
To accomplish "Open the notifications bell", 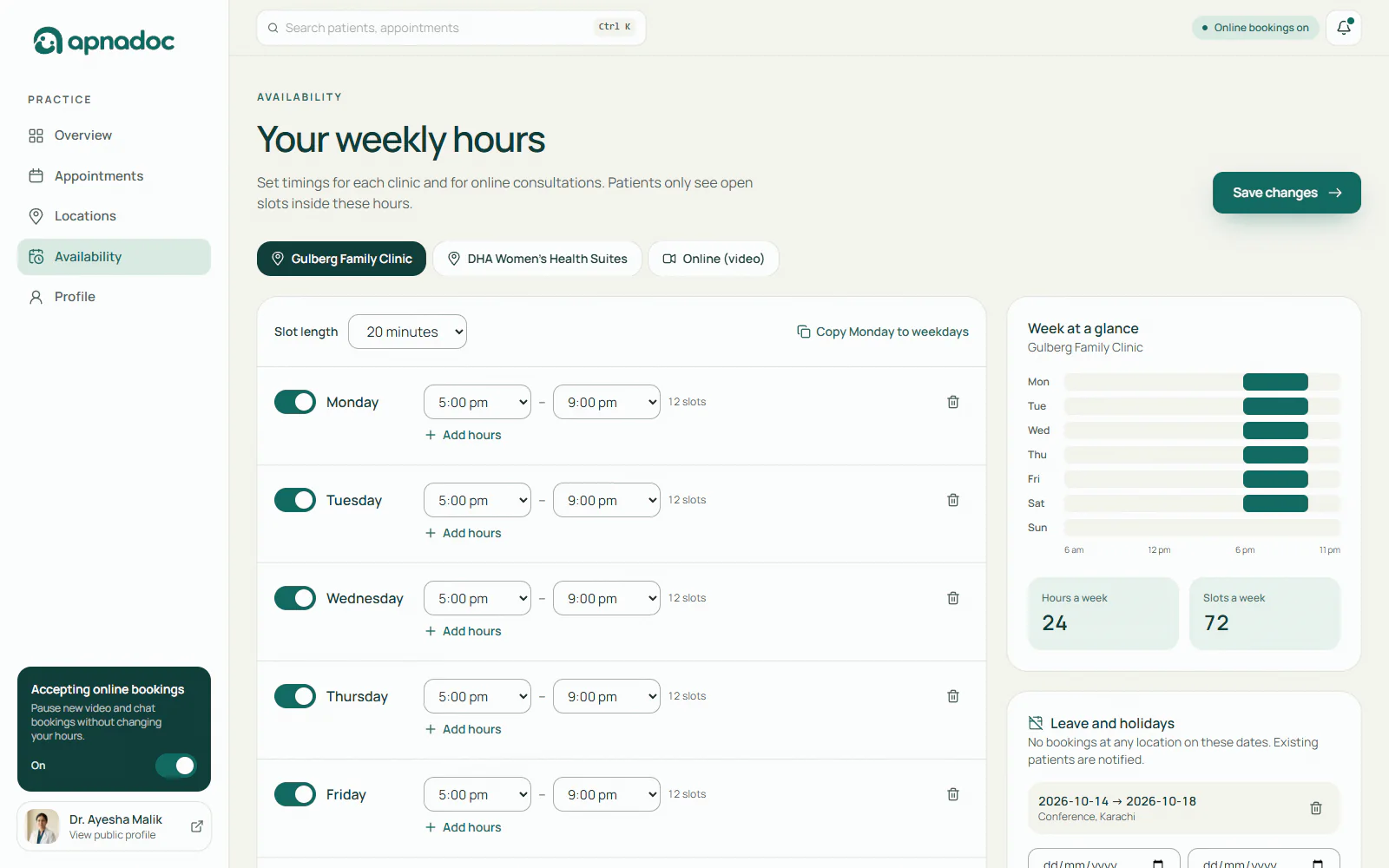I will (x=1343, y=28).
